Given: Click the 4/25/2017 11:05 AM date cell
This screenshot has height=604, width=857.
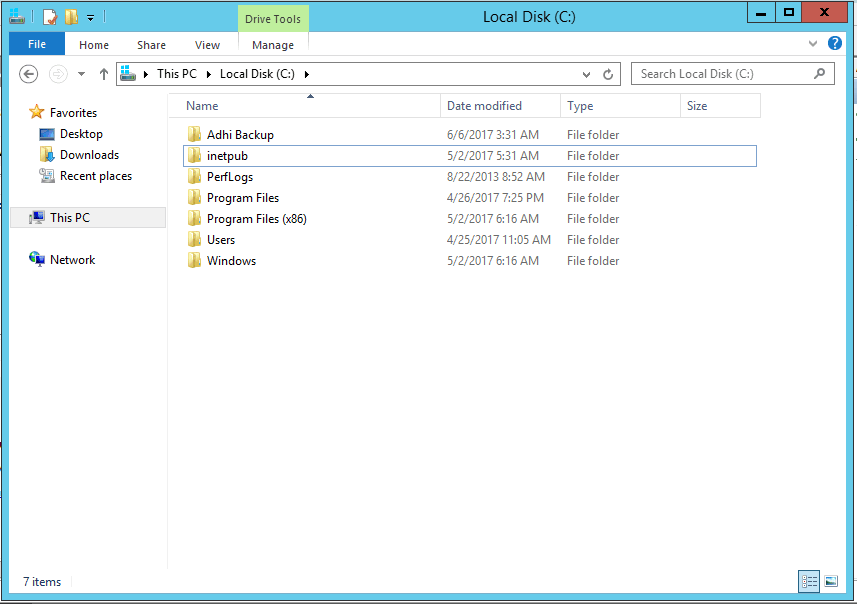Looking at the screenshot, I should [499, 239].
